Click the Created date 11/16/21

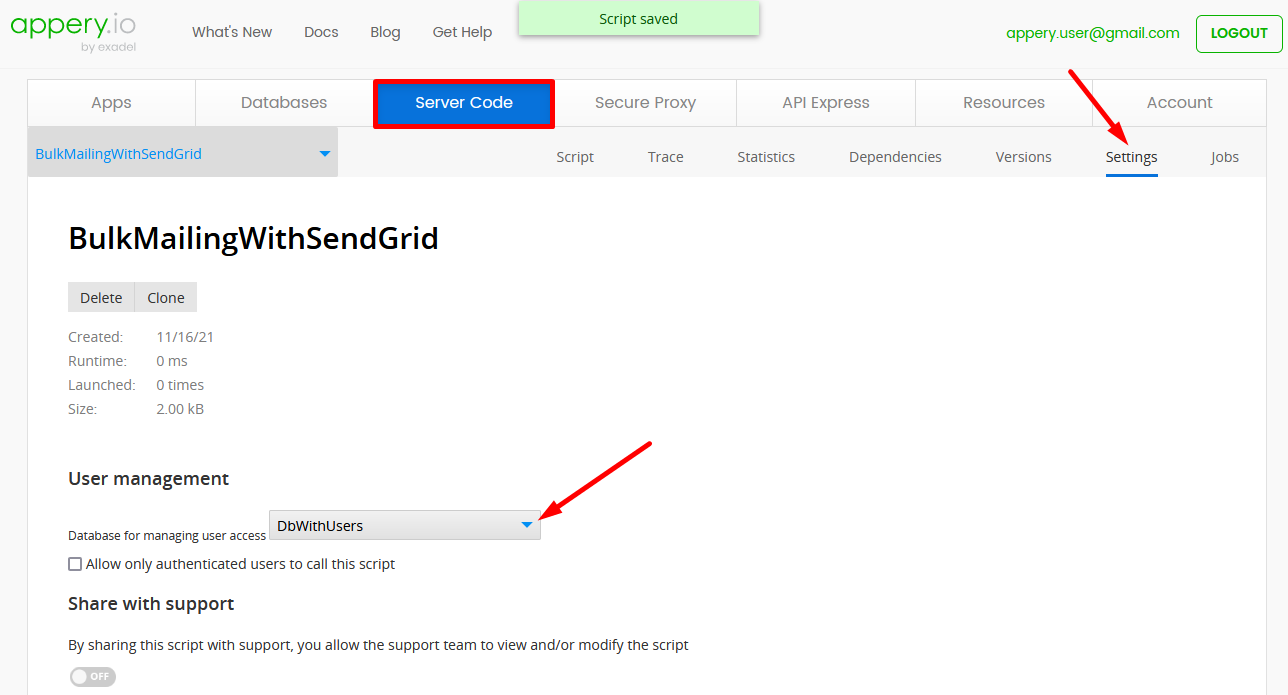[x=185, y=337]
